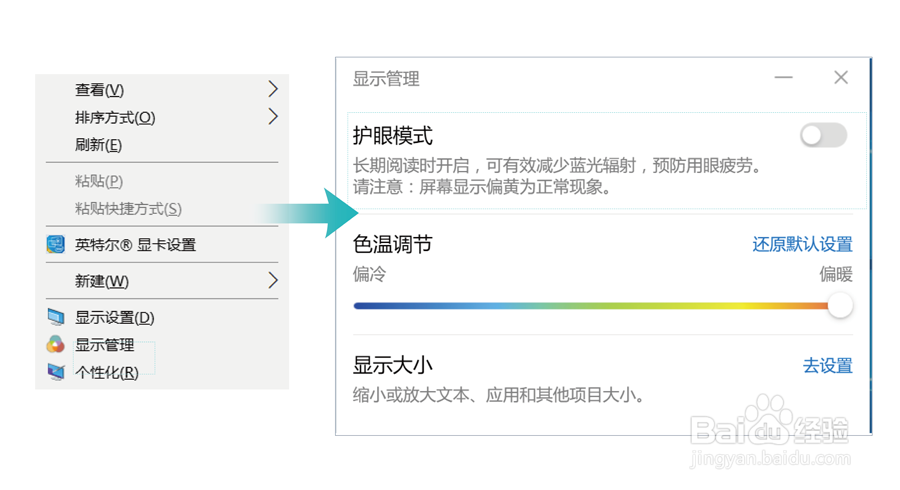Click 去设置 link for display size

pyautogui.click(x=828, y=365)
